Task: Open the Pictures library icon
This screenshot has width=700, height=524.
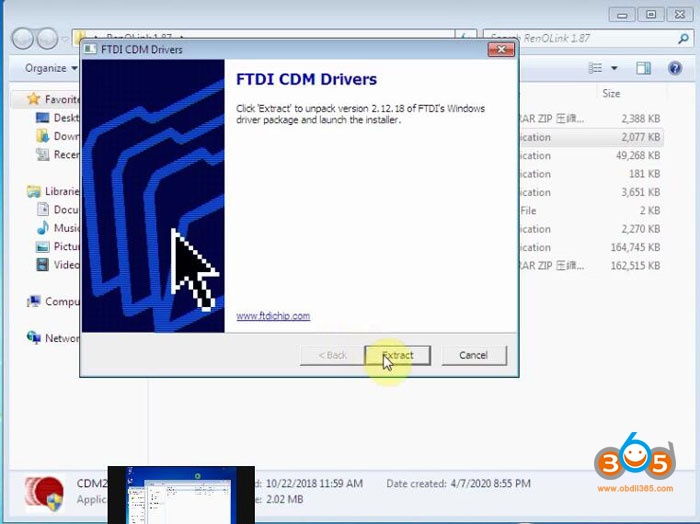Action: (x=42, y=246)
